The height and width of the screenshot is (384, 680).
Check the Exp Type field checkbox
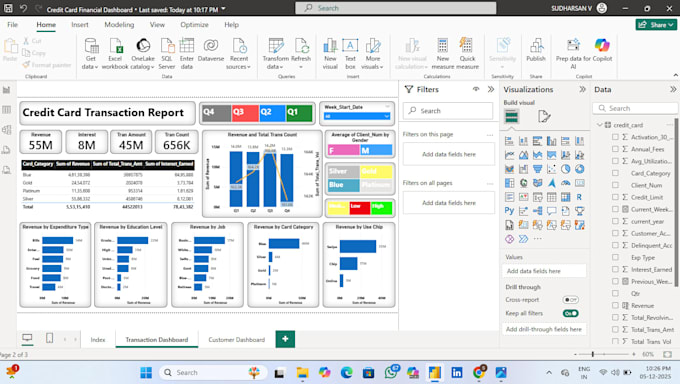615,257
